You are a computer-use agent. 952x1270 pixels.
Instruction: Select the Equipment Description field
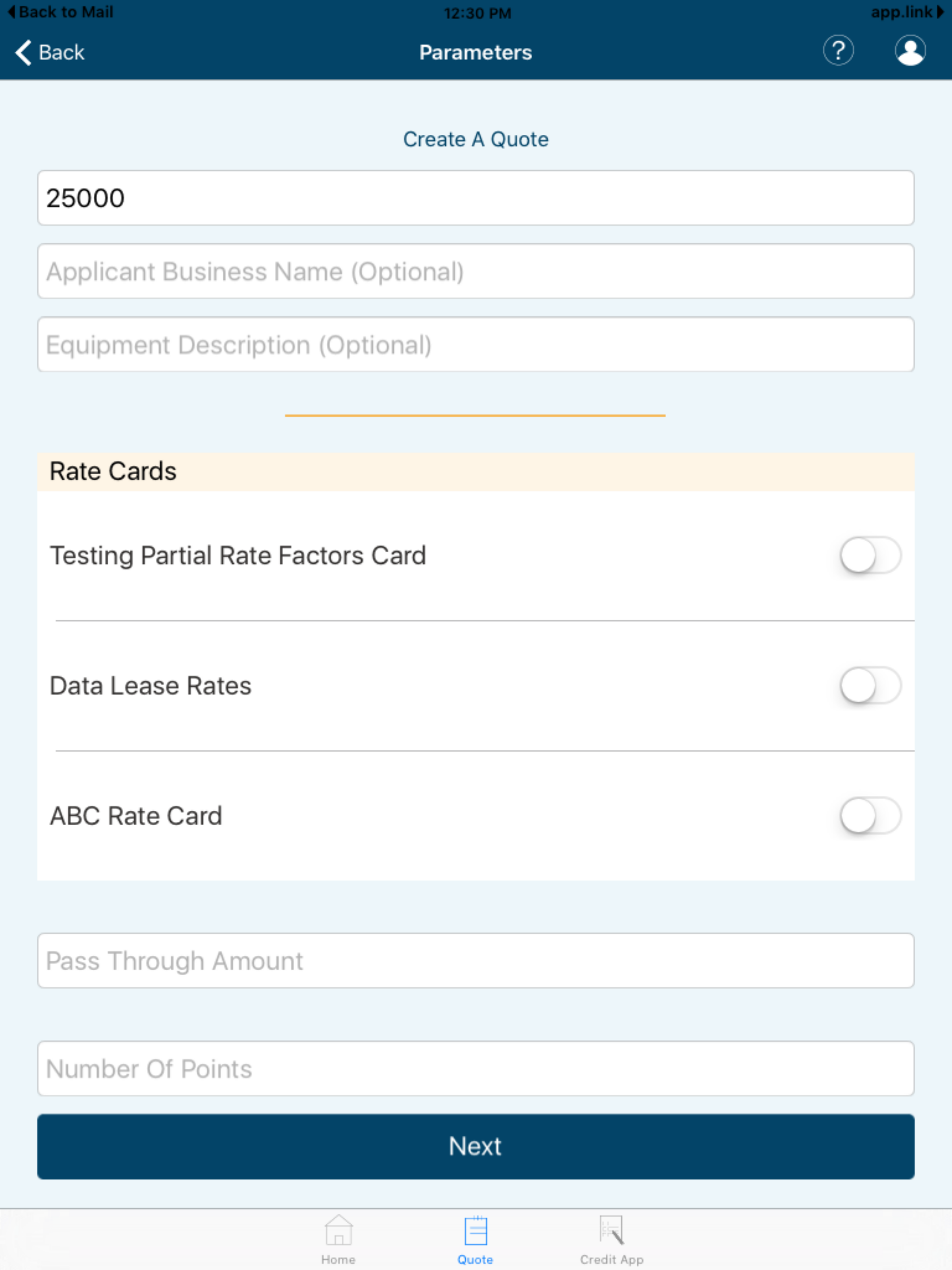click(x=476, y=344)
